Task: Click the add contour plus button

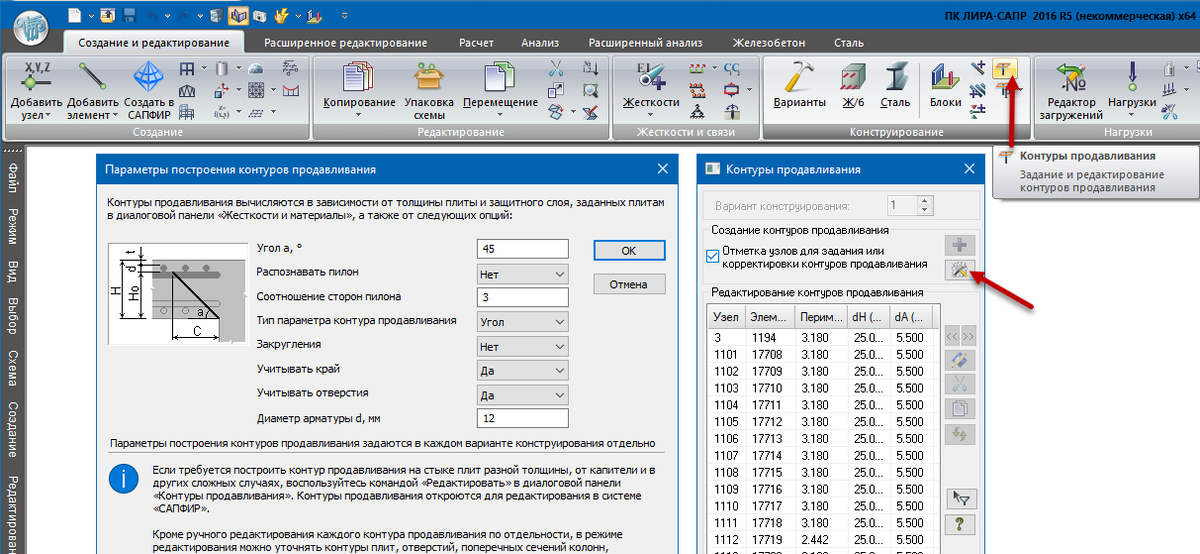Action: [960, 245]
